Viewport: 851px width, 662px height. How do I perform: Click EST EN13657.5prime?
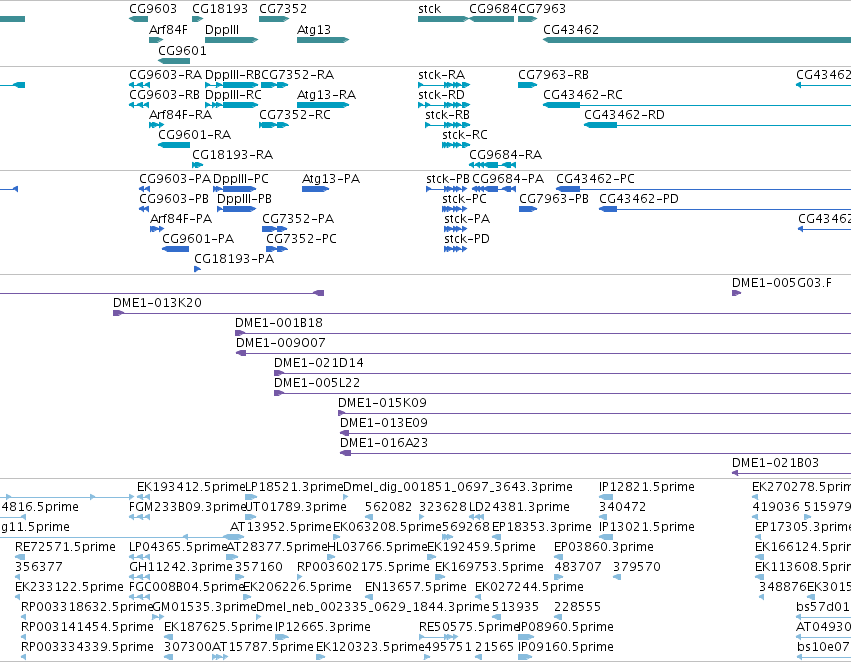[x=369, y=597]
